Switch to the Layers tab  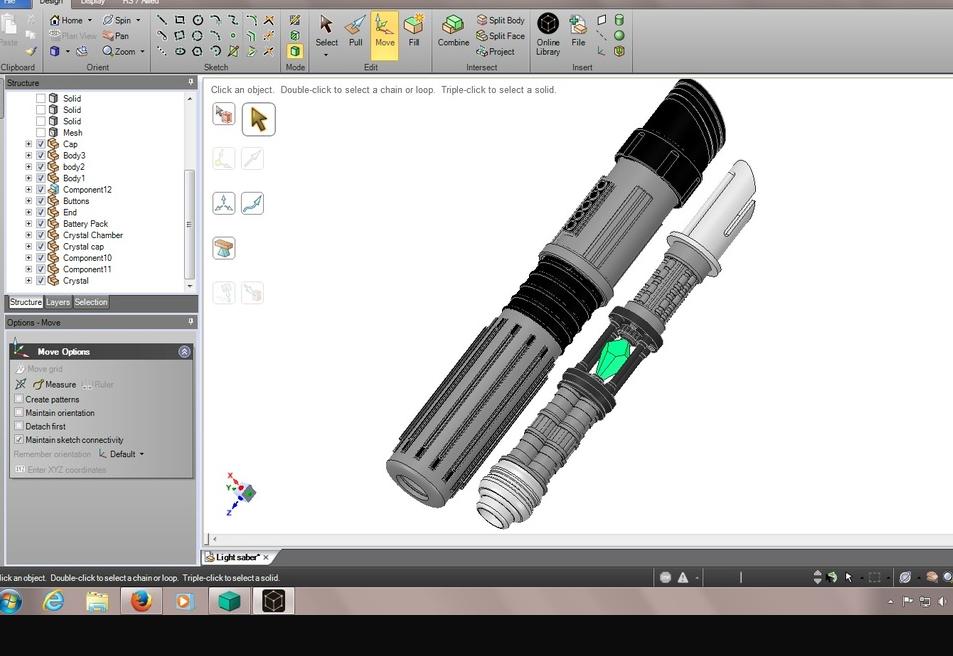point(58,302)
